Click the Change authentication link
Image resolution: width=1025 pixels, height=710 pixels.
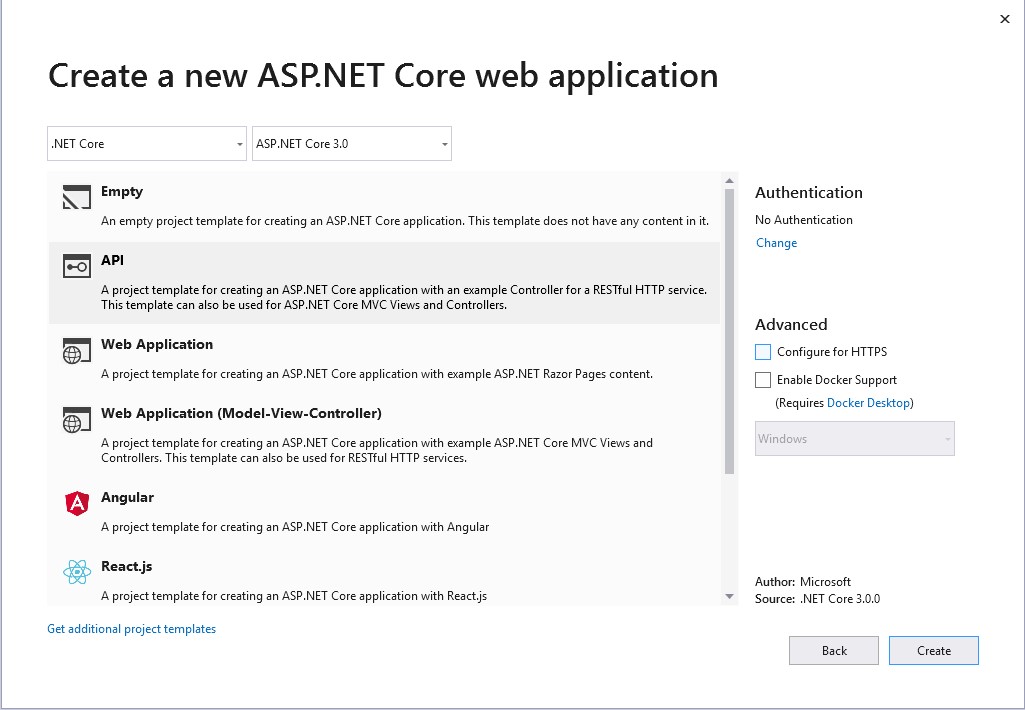[776, 243]
